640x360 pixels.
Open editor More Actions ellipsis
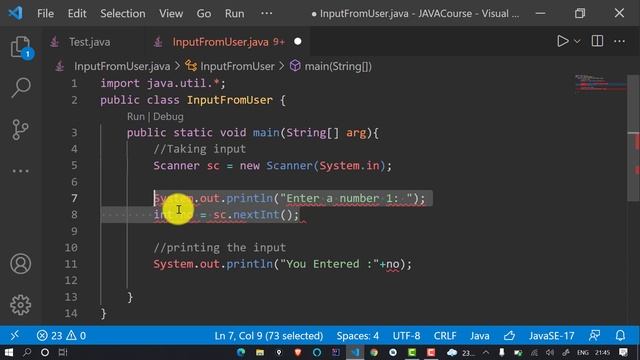click(619, 41)
